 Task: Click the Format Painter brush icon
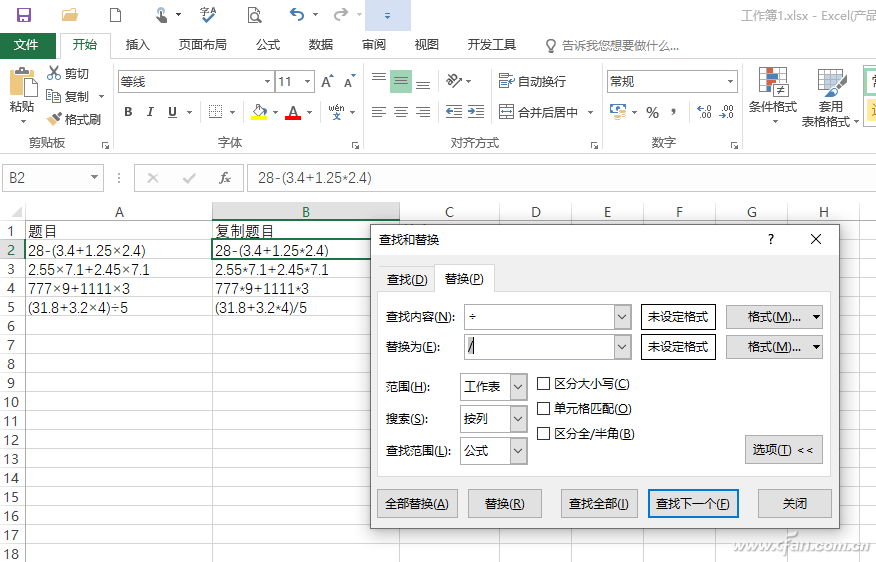coord(54,118)
